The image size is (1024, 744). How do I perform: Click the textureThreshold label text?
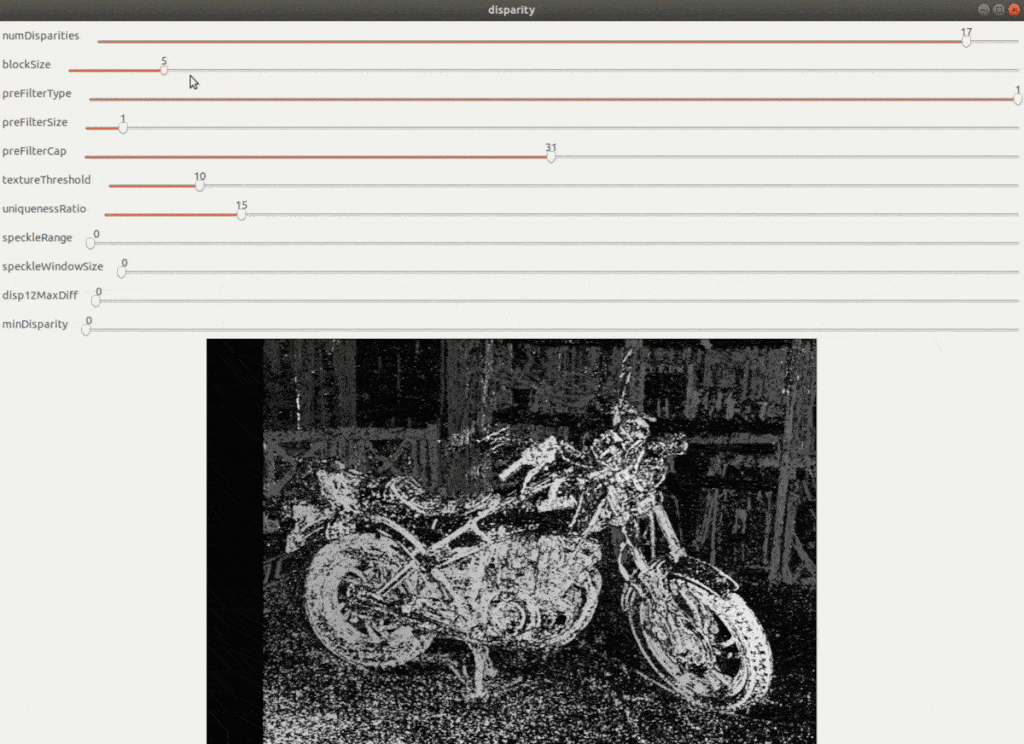click(46, 180)
